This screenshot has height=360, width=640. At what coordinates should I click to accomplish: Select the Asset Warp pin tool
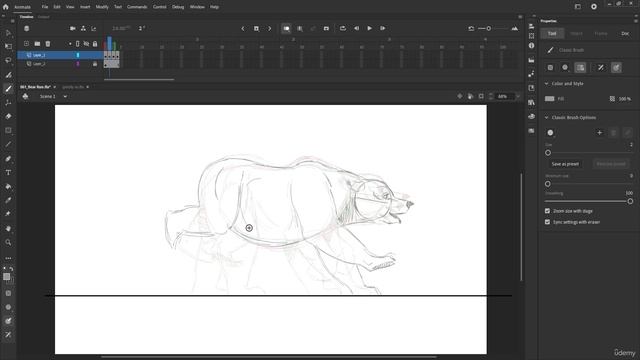(x=8, y=214)
